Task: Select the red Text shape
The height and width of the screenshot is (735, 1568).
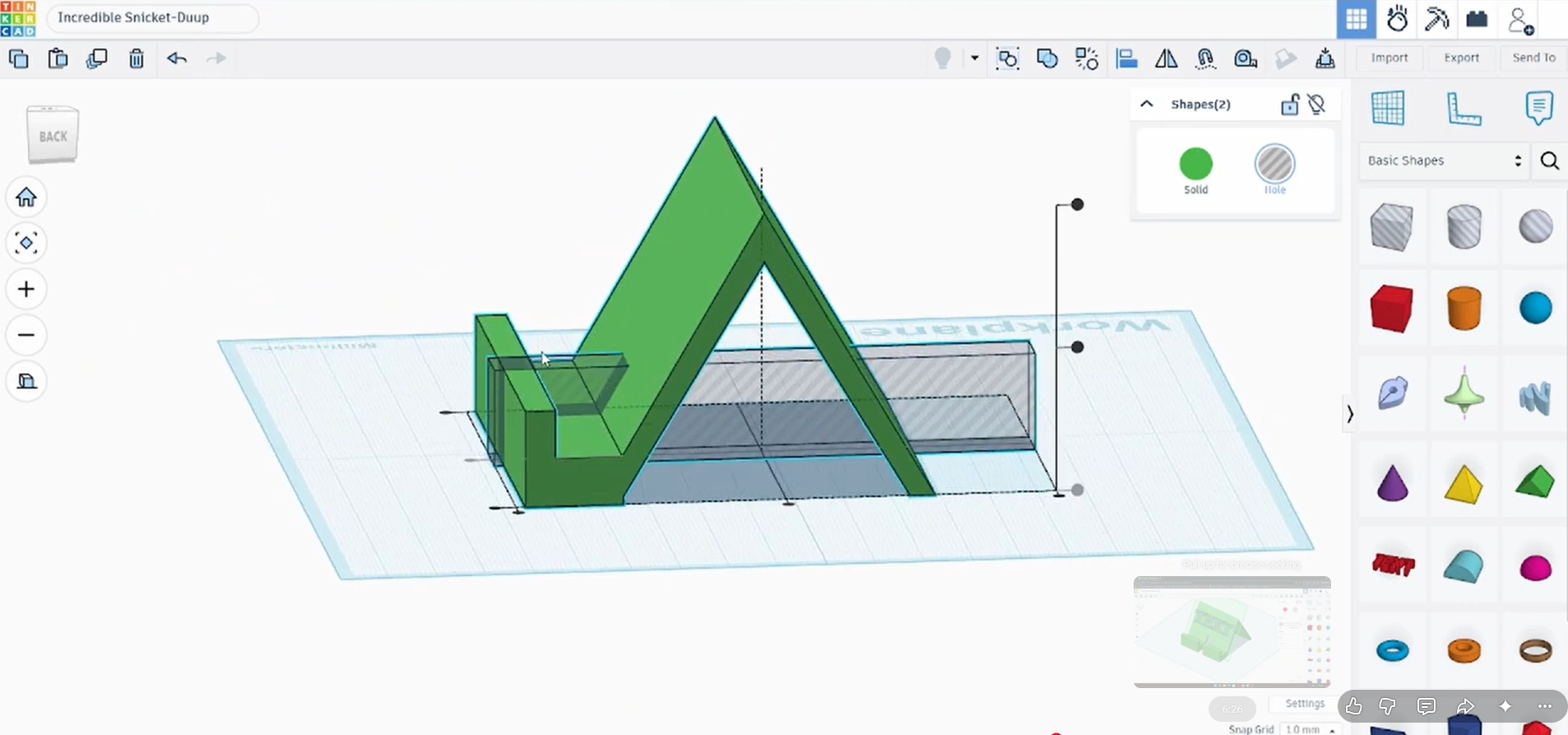Action: click(x=1393, y=565)
